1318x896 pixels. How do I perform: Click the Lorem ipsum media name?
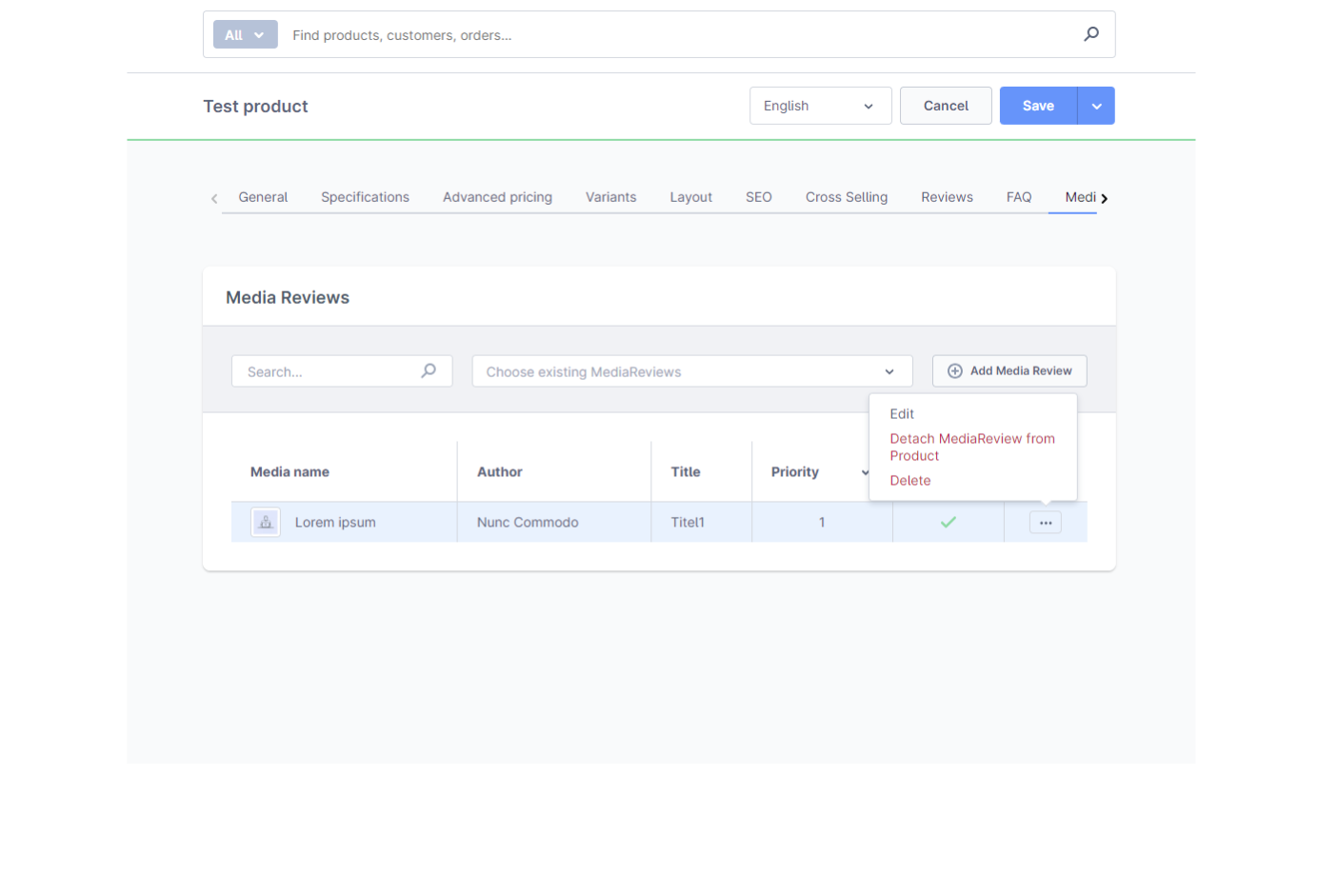tap(335, 522)
